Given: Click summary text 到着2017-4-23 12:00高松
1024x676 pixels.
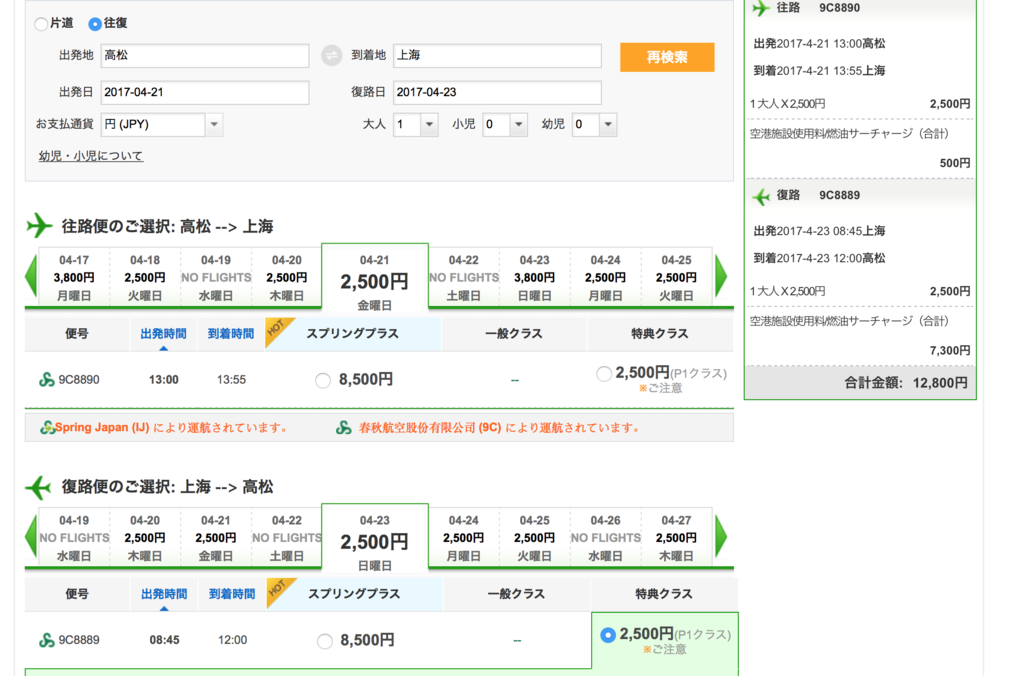Looking at the screenshot, I should coord(820,258).
